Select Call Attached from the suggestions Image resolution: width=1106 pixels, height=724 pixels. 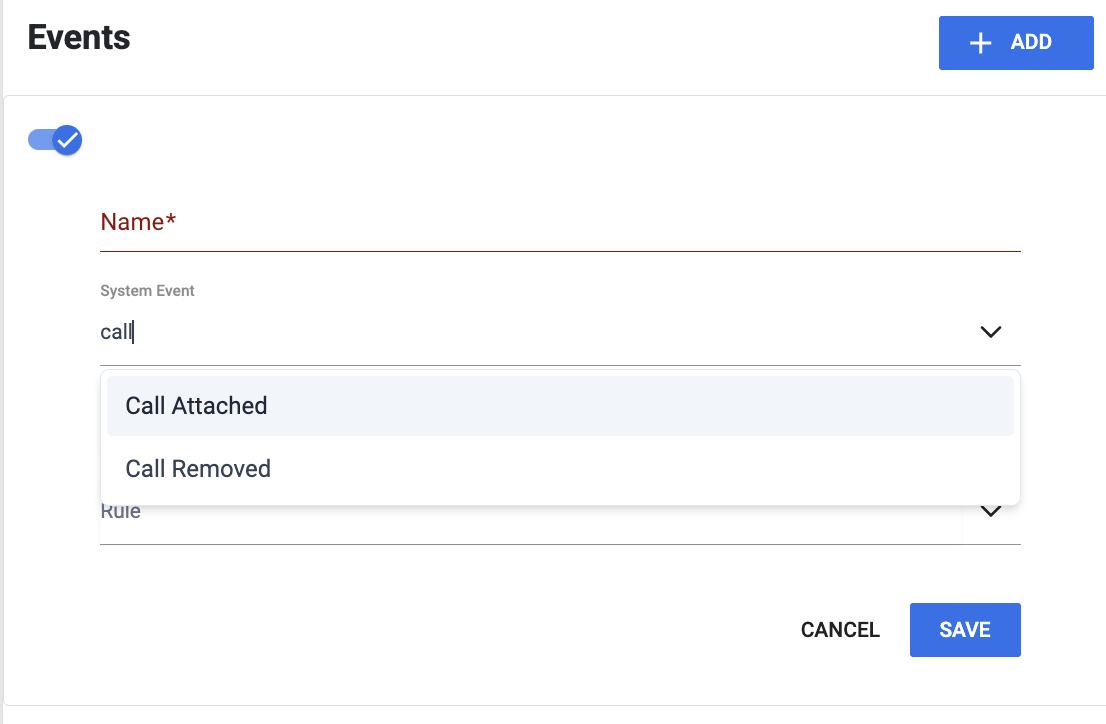tap(560, 406)
